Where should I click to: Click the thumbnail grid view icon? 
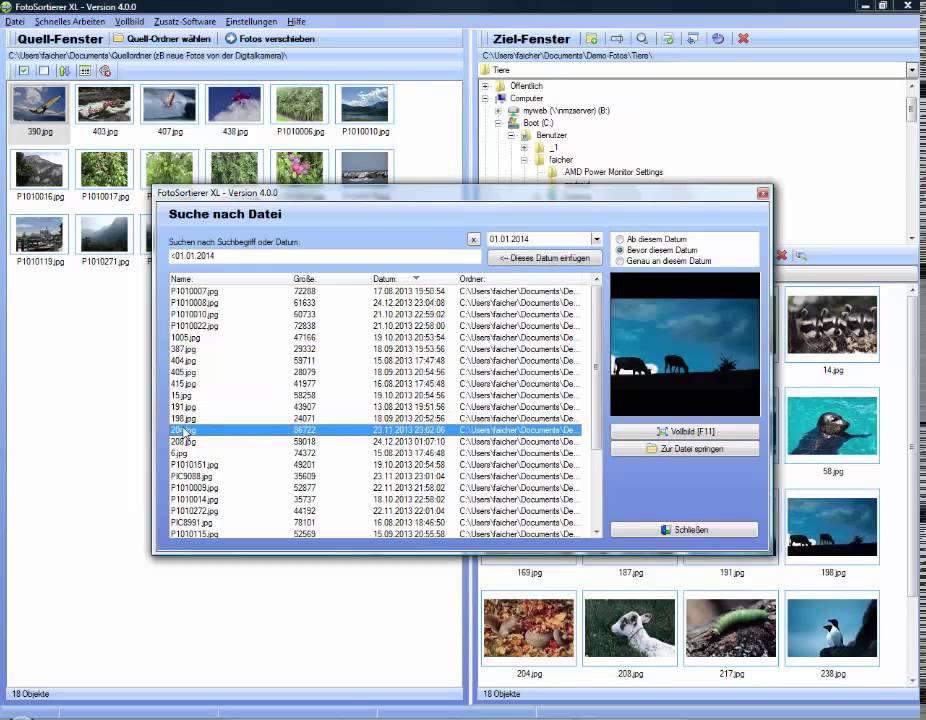coord(84,71)
